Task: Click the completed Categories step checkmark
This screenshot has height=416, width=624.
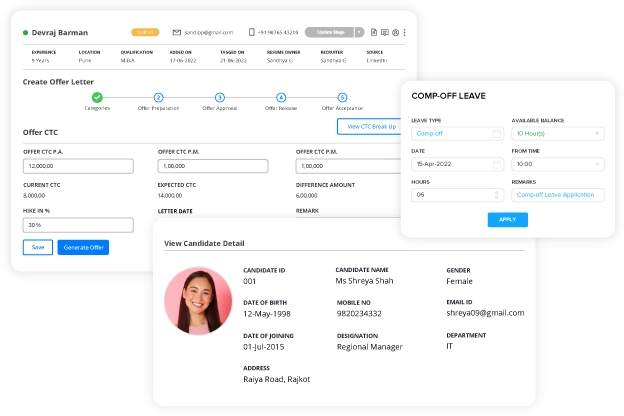Action: click(97, 97)
